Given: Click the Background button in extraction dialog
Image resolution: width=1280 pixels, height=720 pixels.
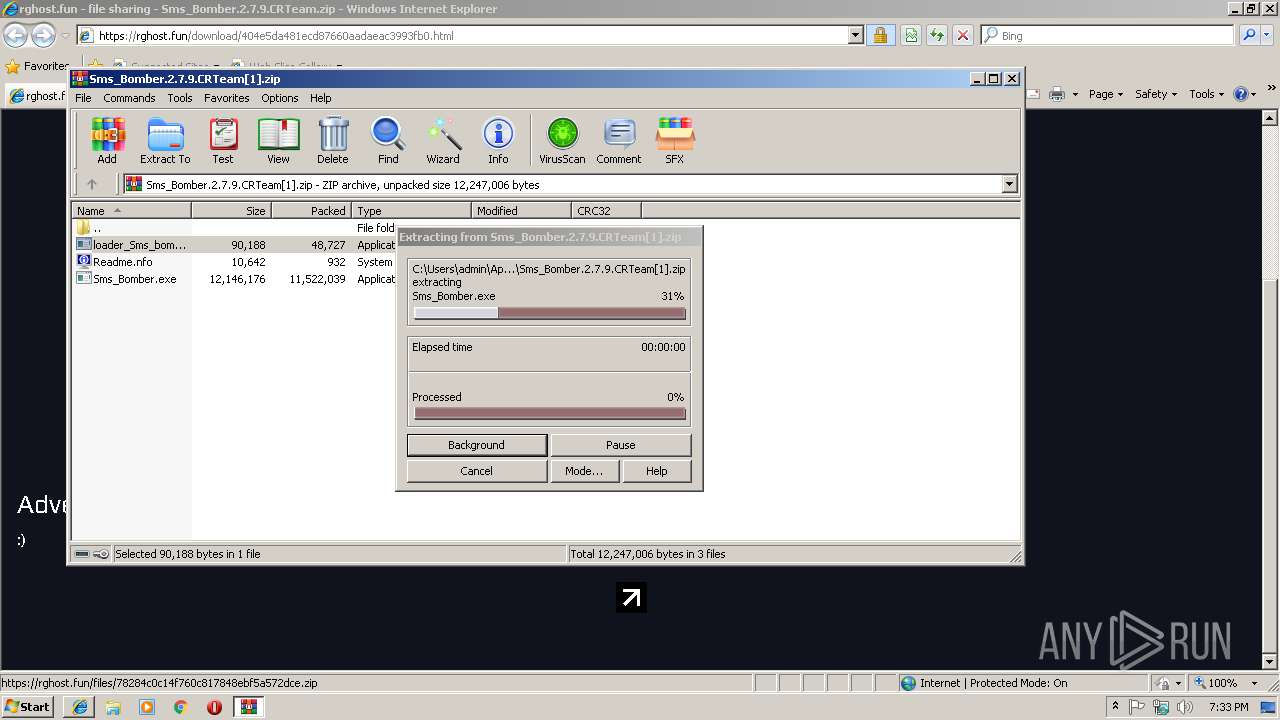Looking at the screenshot, I should (x=476, y=445).
